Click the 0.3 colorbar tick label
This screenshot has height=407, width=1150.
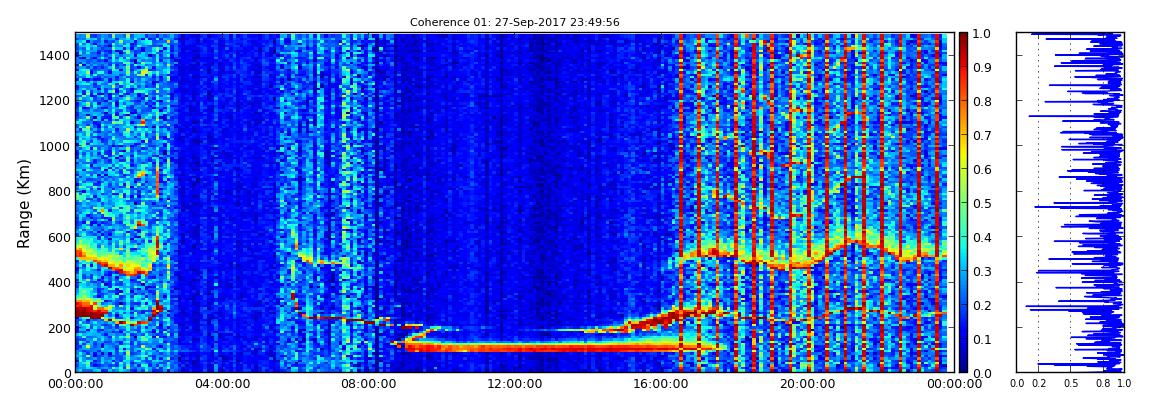[981, 271]
